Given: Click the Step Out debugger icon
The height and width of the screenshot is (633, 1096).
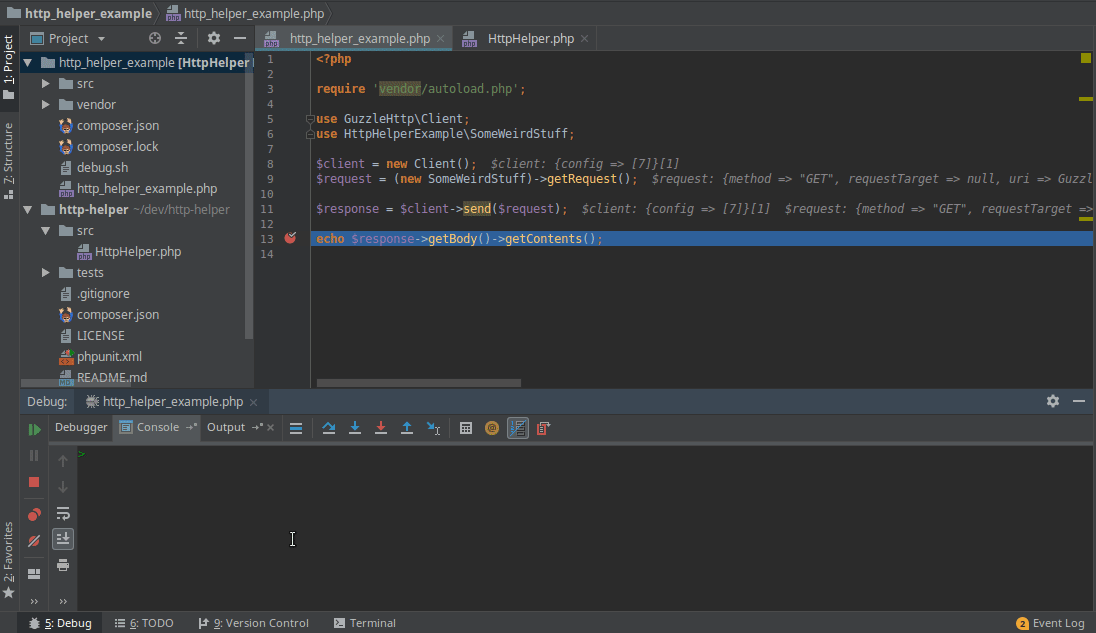Looking at the screenshot, I should pyautogui.click(x=406, y=428).
